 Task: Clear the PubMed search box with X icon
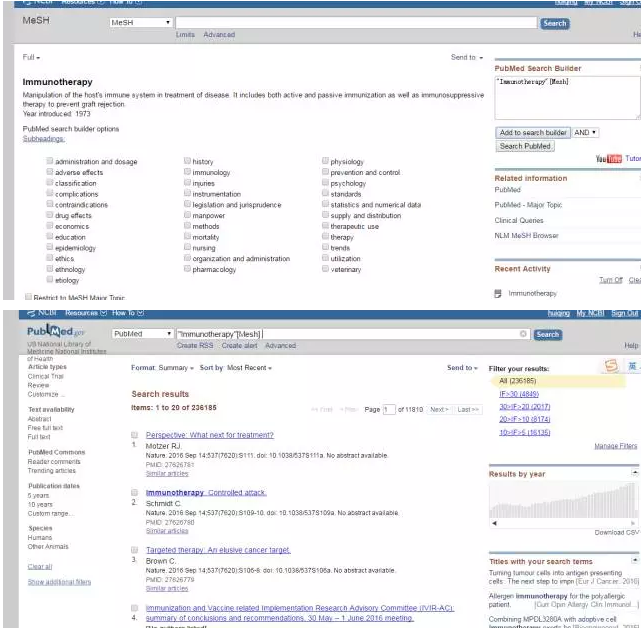point(523,334)
